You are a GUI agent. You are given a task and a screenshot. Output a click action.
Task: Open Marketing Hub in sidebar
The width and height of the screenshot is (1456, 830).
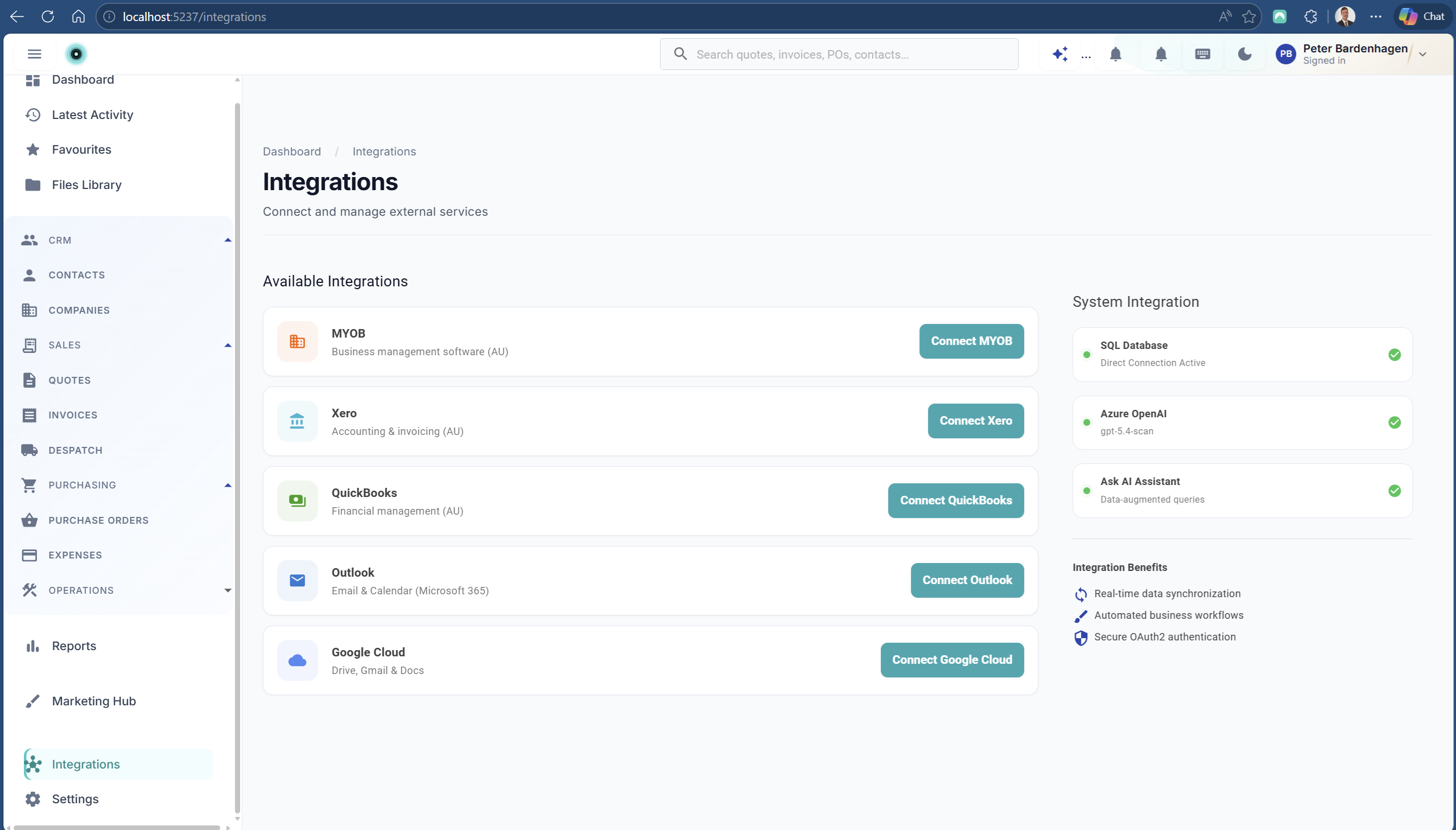point(94,701)
